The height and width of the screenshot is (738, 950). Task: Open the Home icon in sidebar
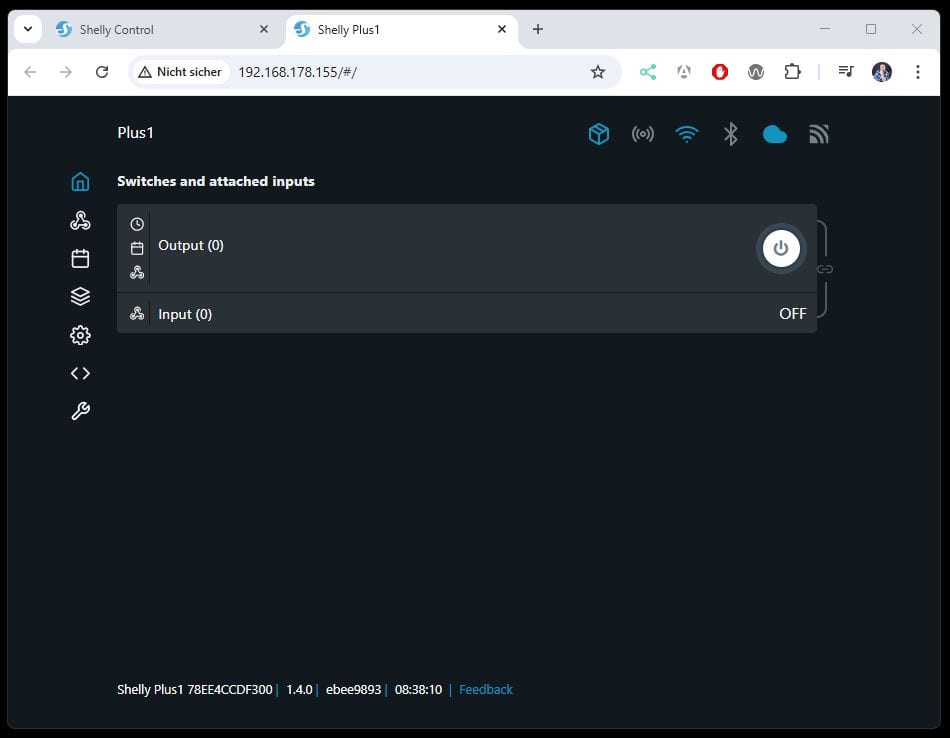coord(80,182)
